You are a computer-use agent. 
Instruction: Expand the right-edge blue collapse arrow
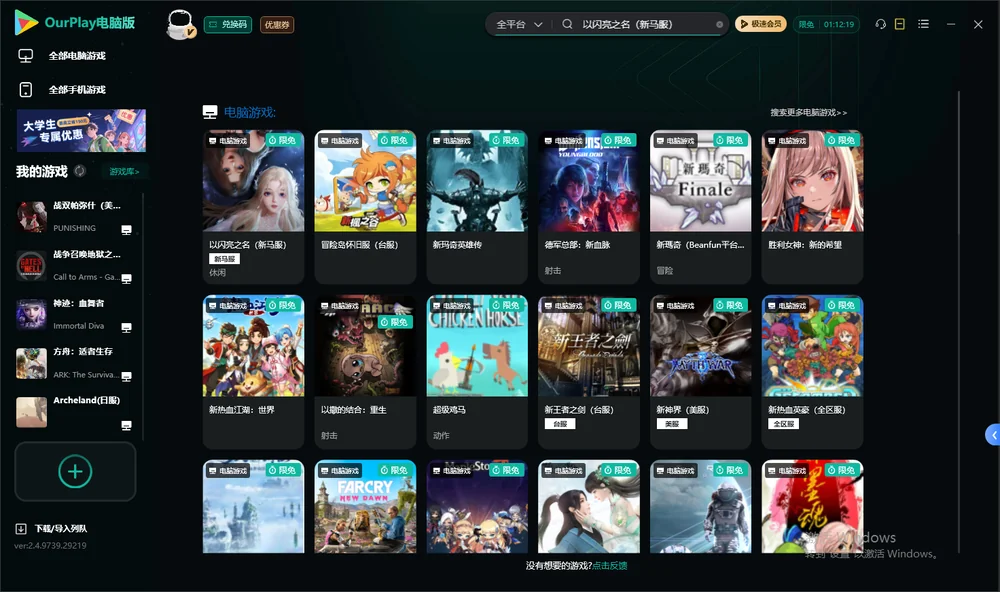click(993, 435)
